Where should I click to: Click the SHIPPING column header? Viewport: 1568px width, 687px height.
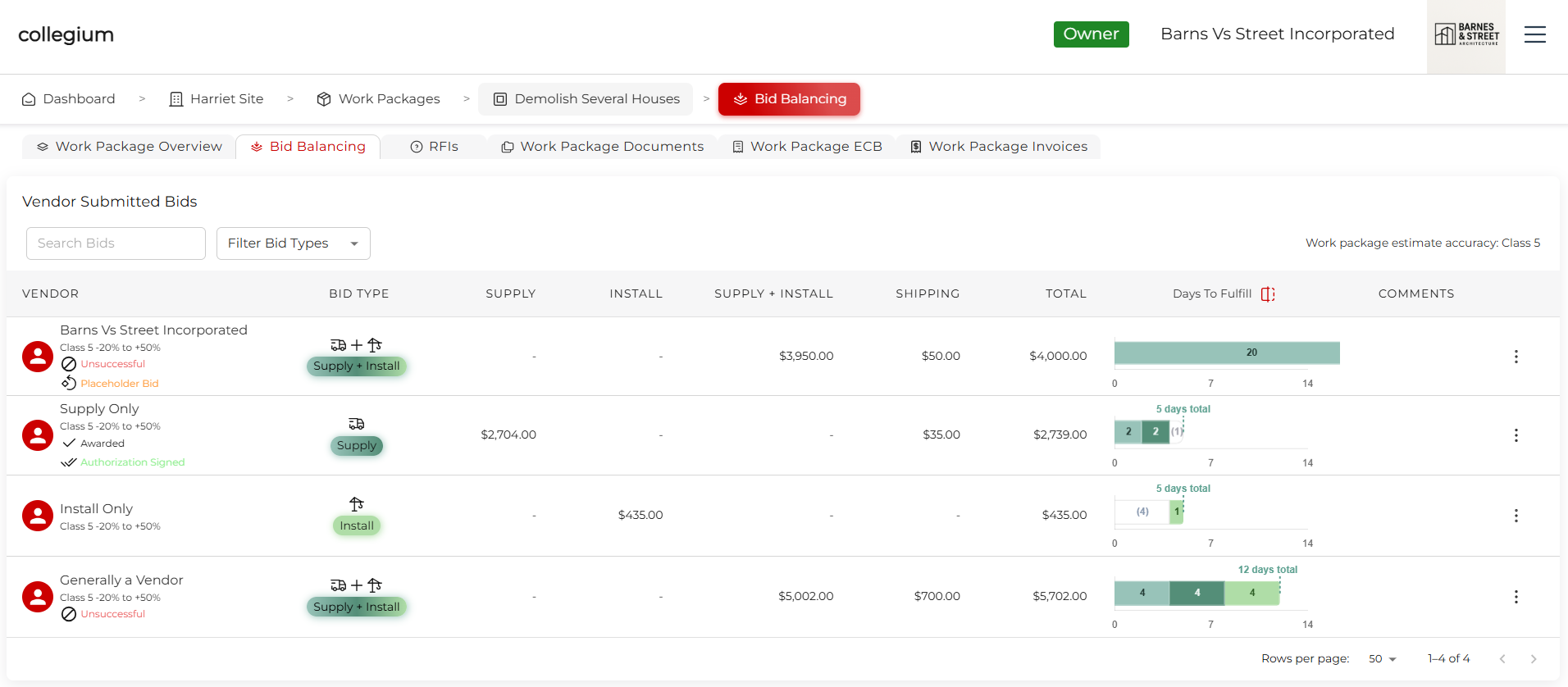[928, 294]
